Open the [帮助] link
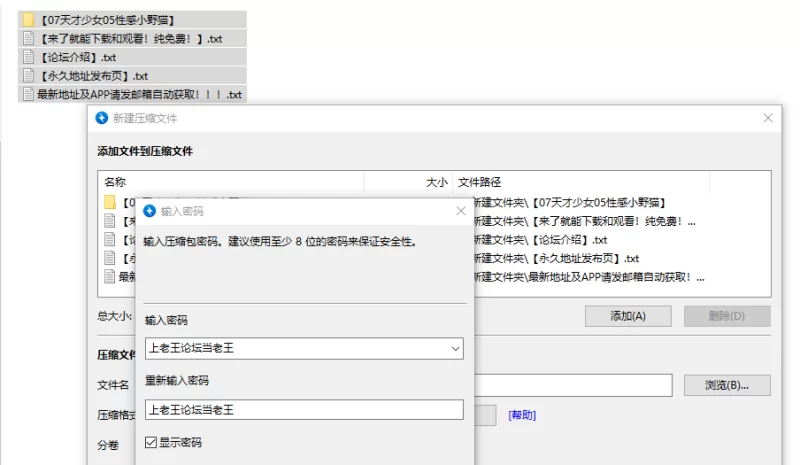This screenshot has height=465, width=800. coord(522,415)
